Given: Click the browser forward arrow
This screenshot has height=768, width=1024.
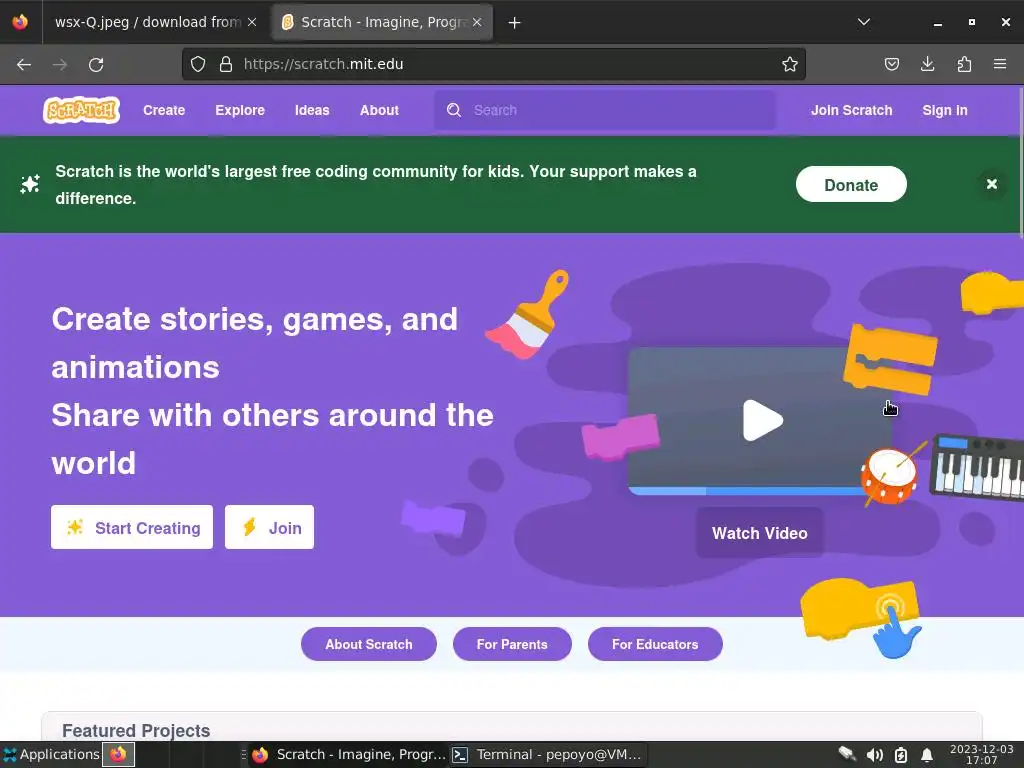Looking at the screenshot, I should click(x=60, y=65).
